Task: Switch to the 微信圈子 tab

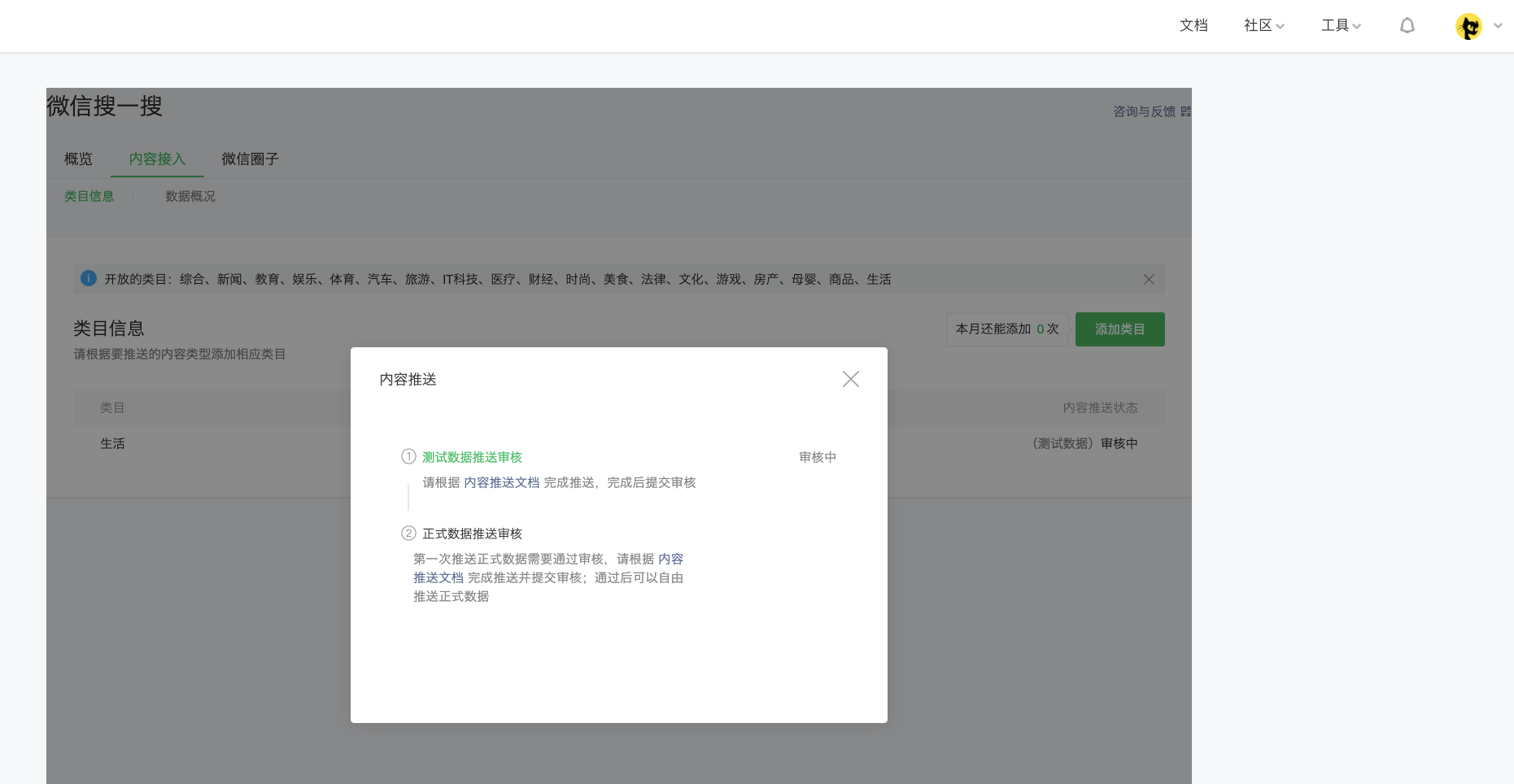Action: [x=250, y=159]
